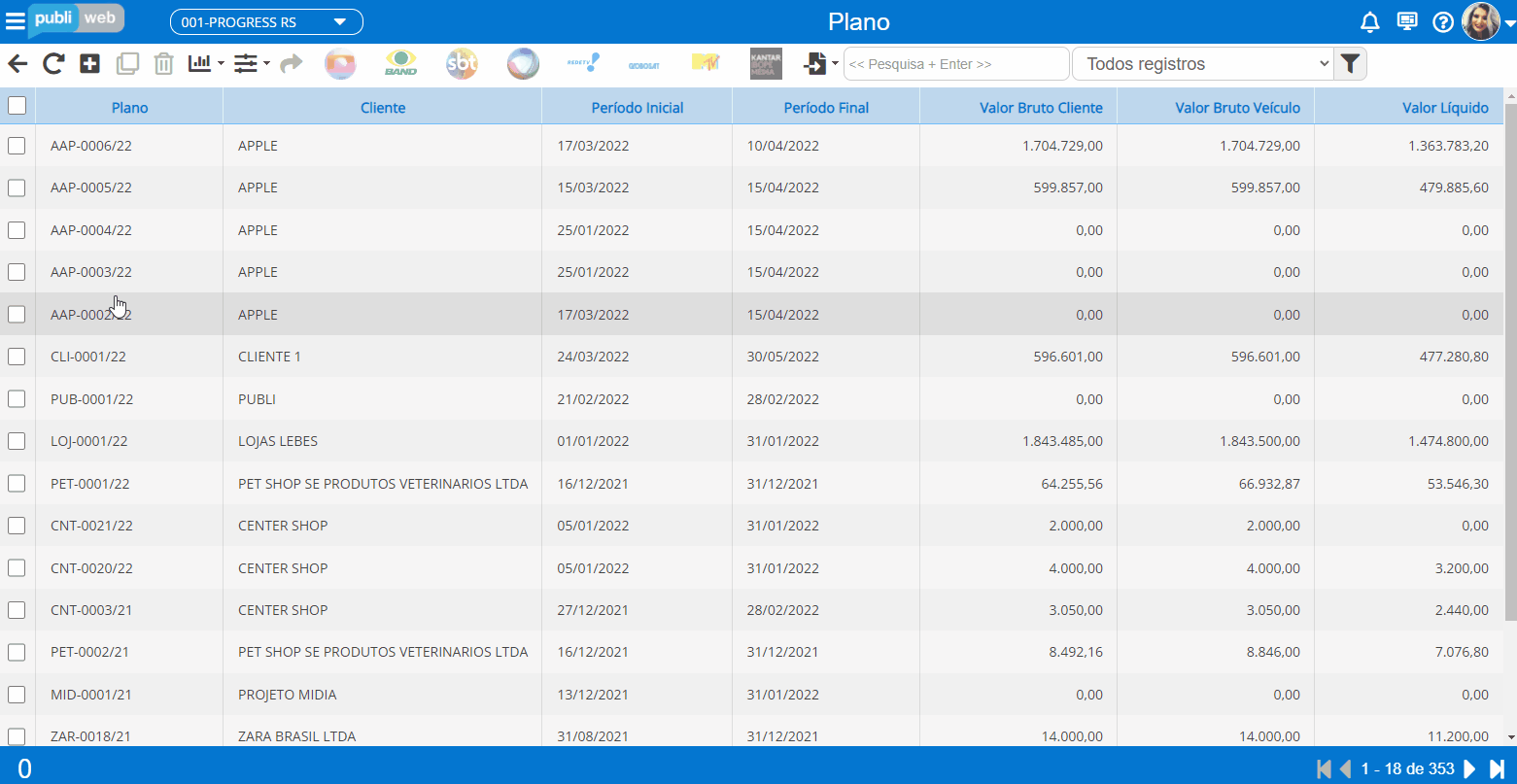This screenshot has width=1517, height=784.
Task: Check the MID-0001/21 row checkbox
Action: pos(17,695)
